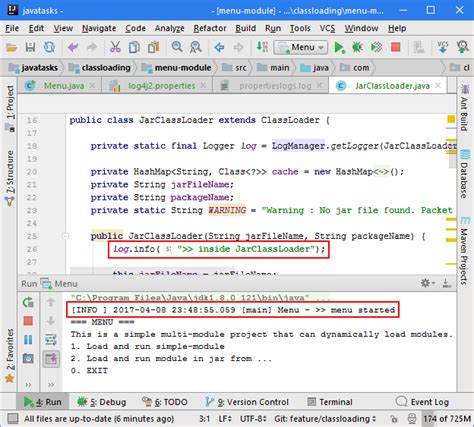Viewport: 474px width, 427px height.
Task: Navigate back with the blue left arrow
Action: [219, 47]
